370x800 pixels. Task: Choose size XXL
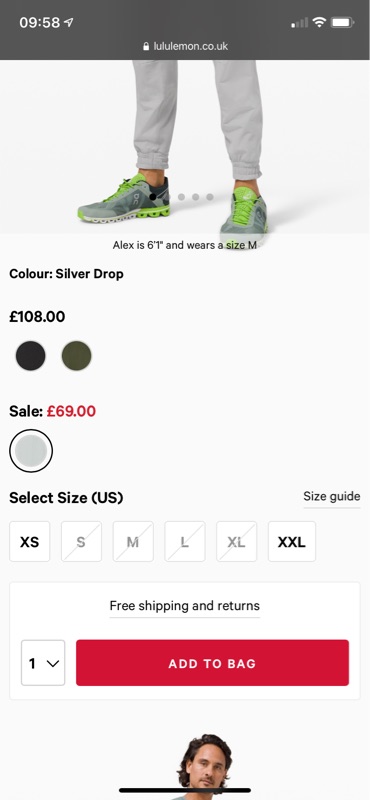tap(292, 541)
